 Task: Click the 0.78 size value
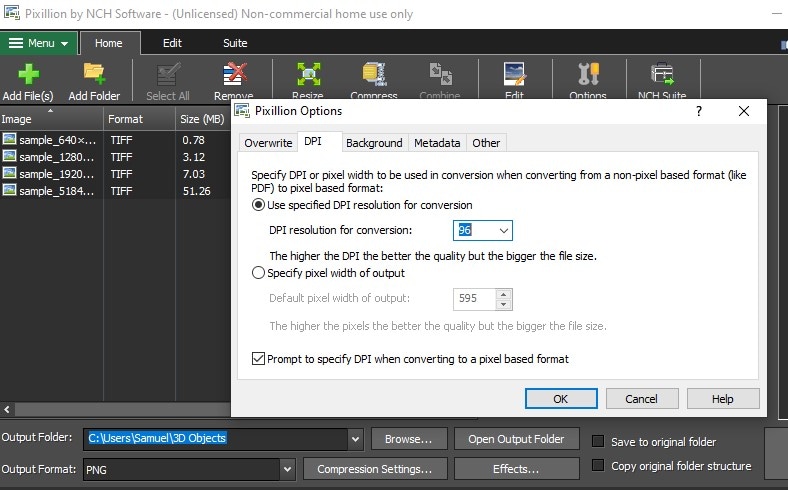pyautogui.click(x=193, y=140)
